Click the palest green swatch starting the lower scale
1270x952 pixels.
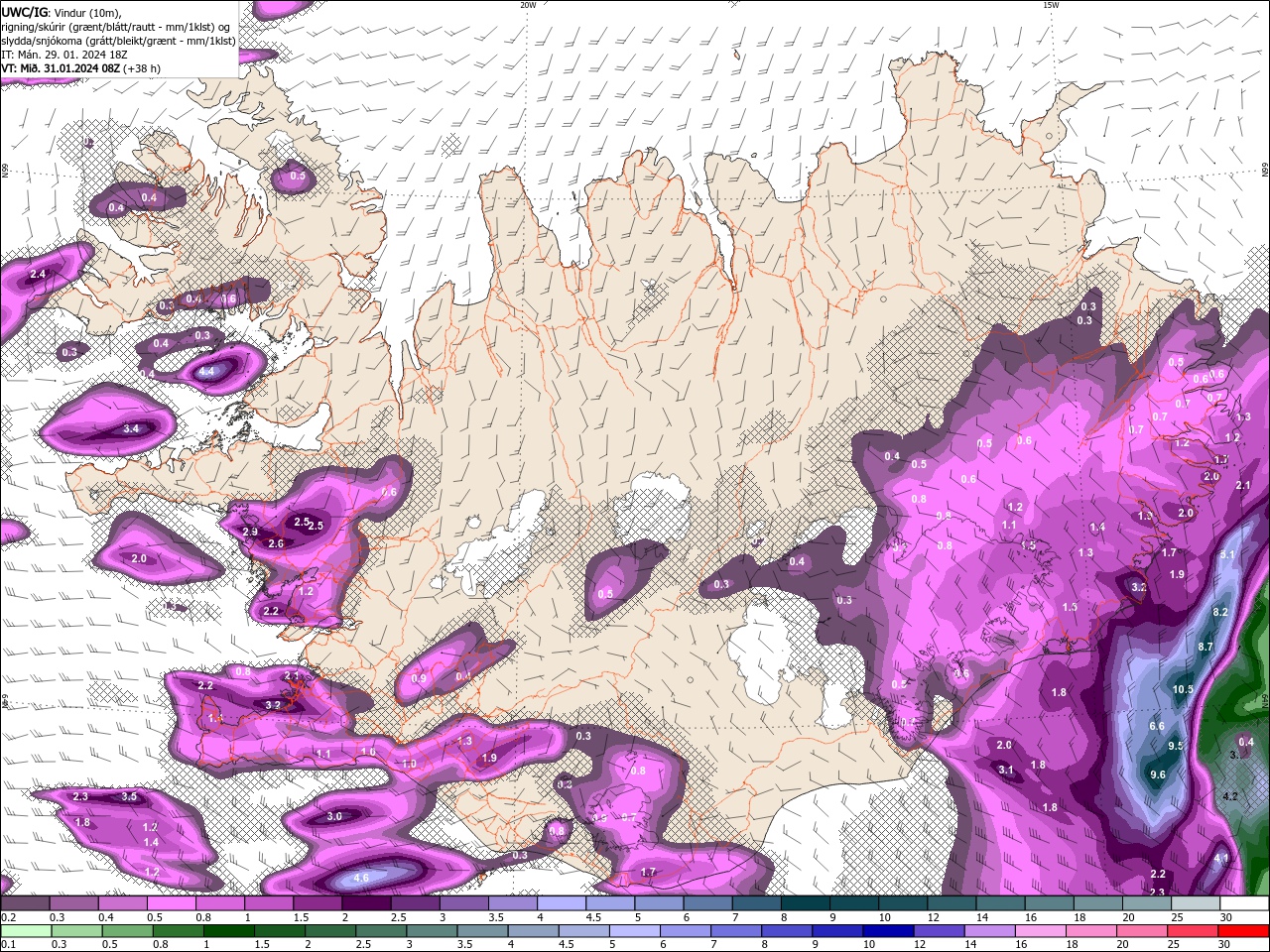[x=25, y=931]
